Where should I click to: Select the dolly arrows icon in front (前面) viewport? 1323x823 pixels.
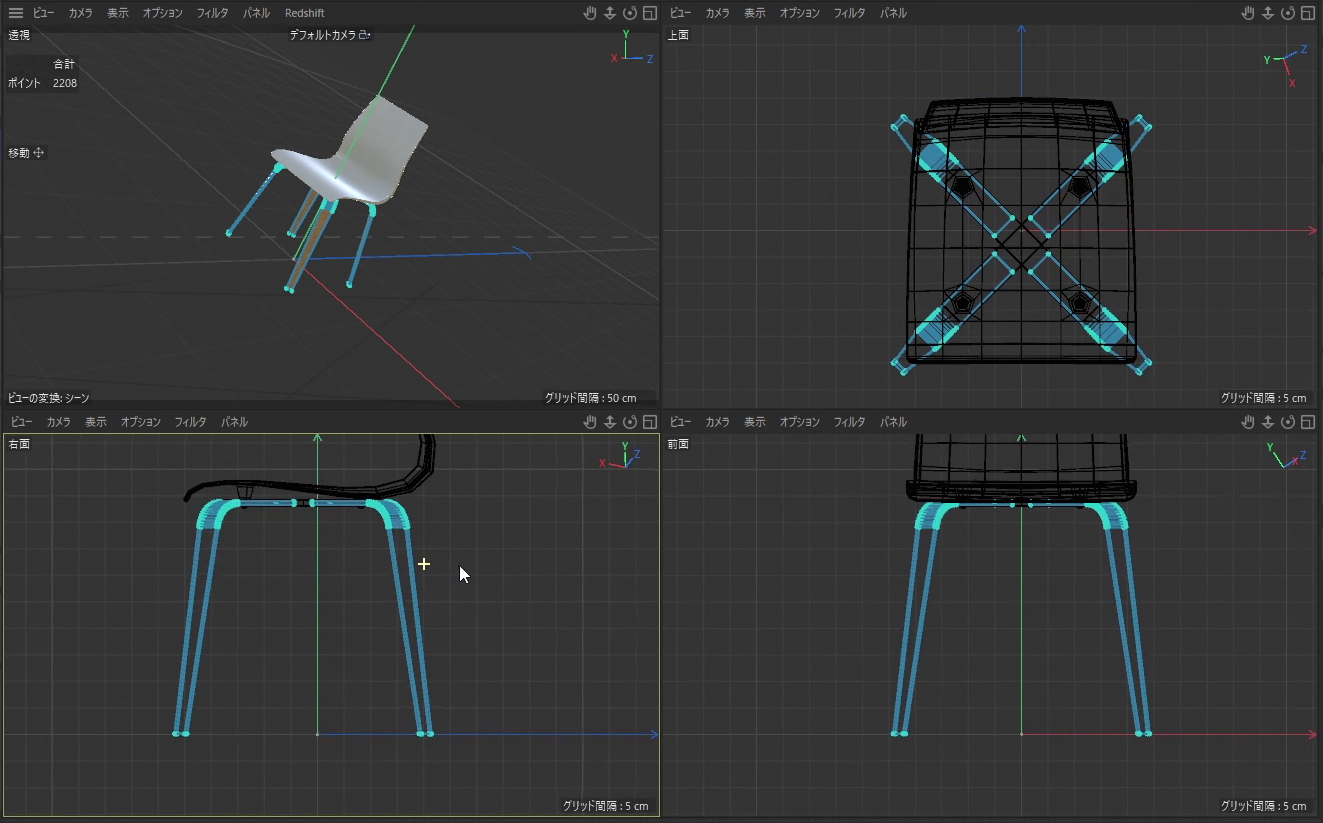click(1268, 422)
